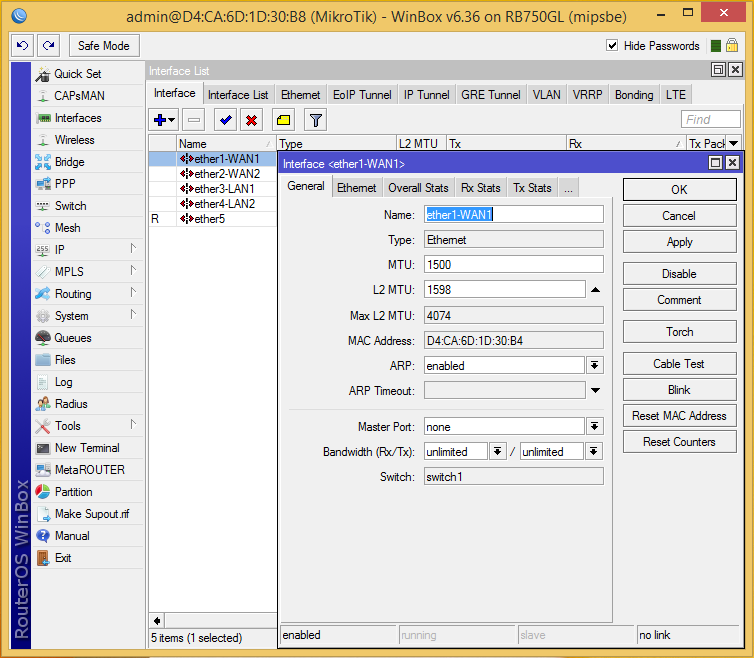
Task: Expand System submenu
Action: click(x=133, y=315)
